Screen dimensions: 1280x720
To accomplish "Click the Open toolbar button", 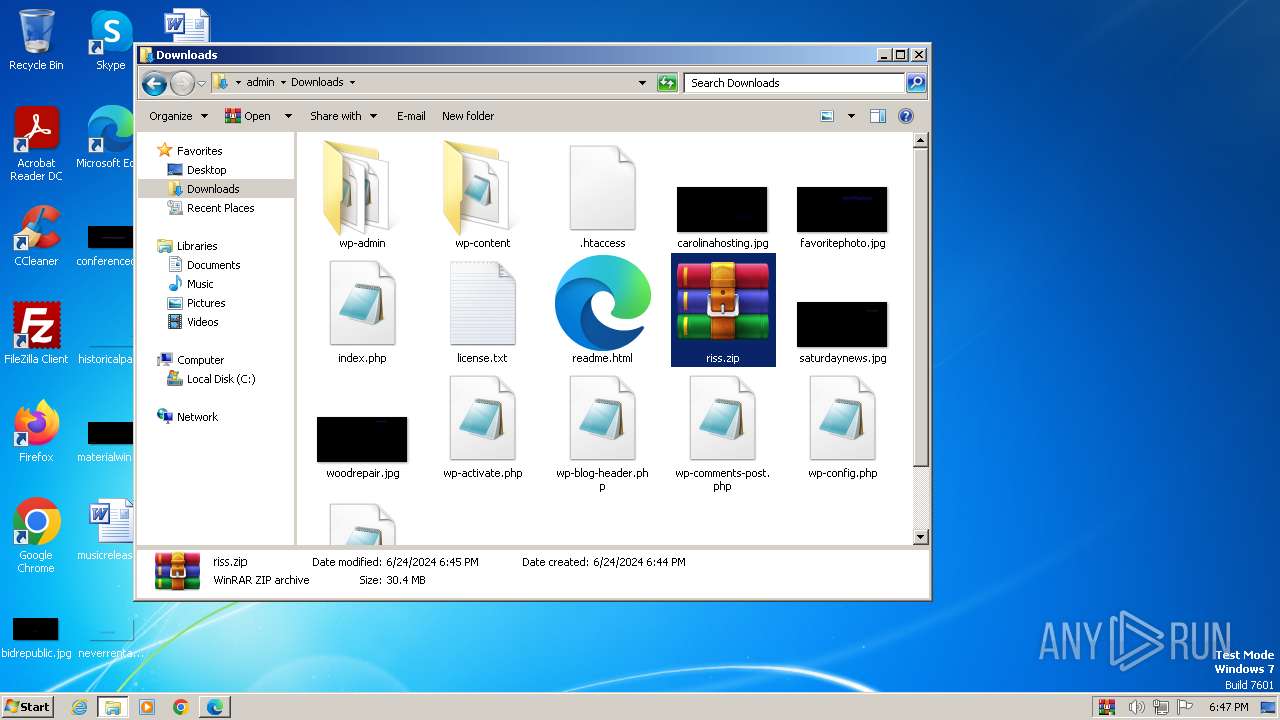I will [248, 116].
